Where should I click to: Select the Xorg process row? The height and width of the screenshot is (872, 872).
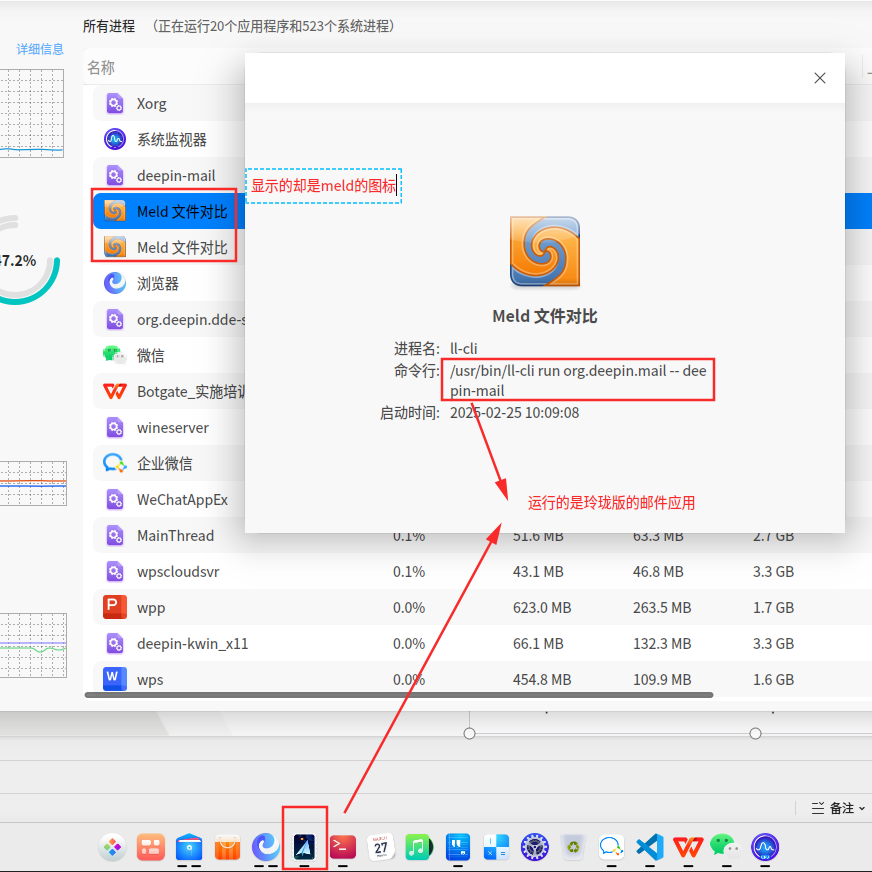[169, 103]
